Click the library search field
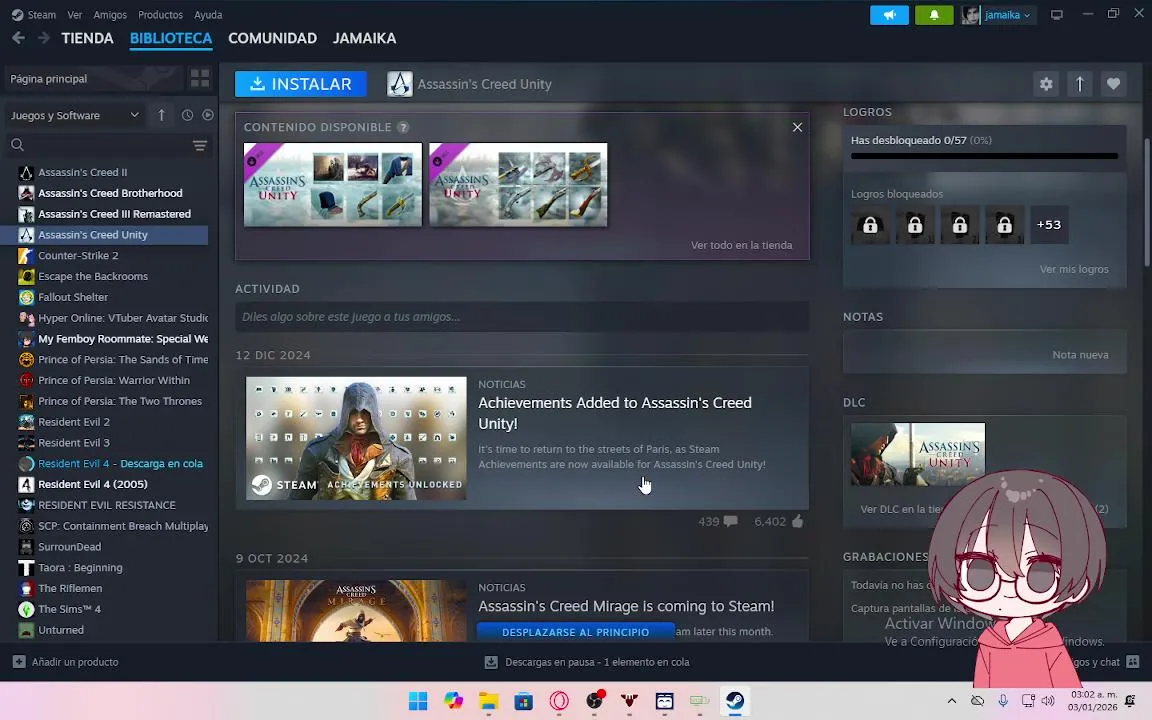Screen dimensions: 1152x720 coord(99,145)
